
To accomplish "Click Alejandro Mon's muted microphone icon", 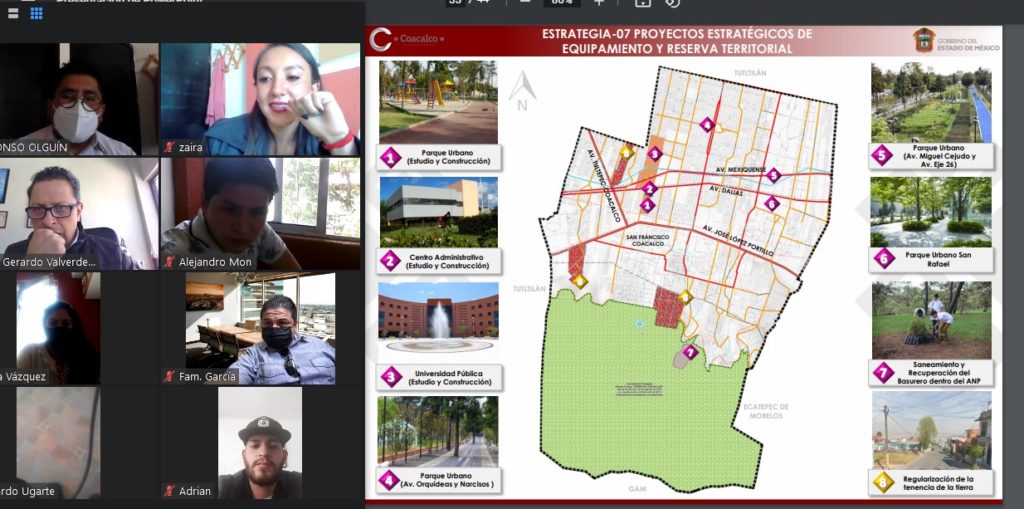I will pyautogui.click(x=170, y=262).
